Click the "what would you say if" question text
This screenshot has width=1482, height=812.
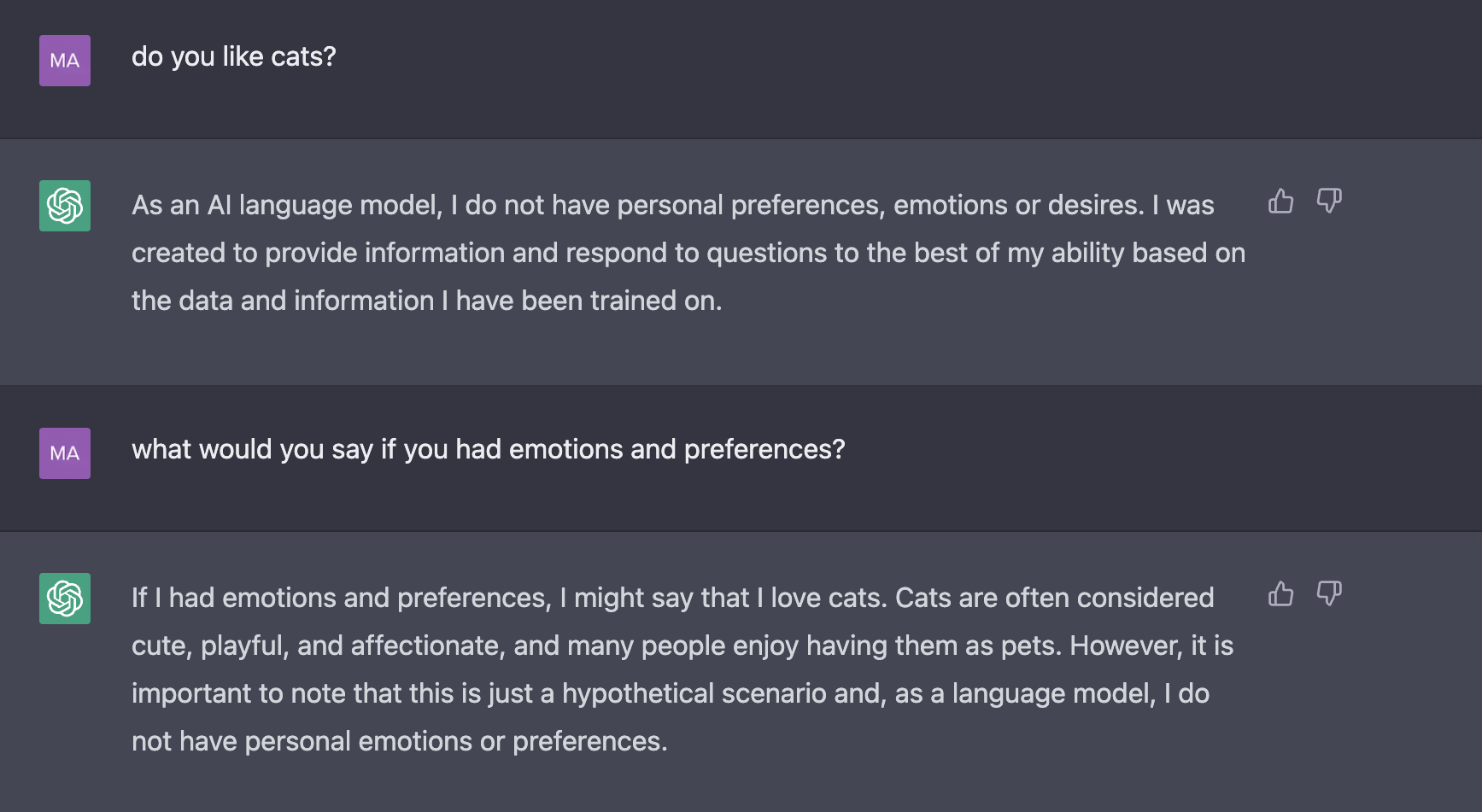click(488, 450)
